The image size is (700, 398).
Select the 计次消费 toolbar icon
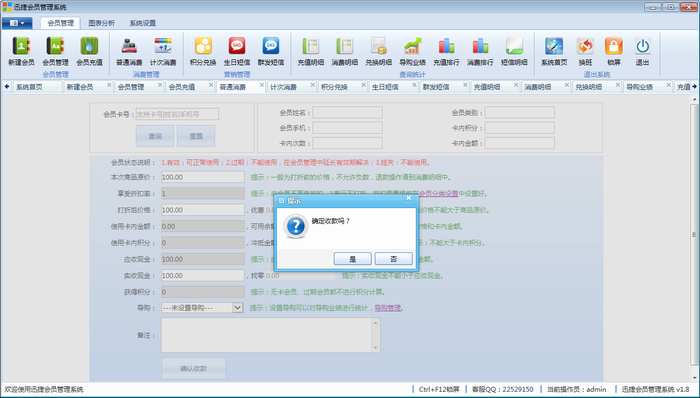pos(163,51)
